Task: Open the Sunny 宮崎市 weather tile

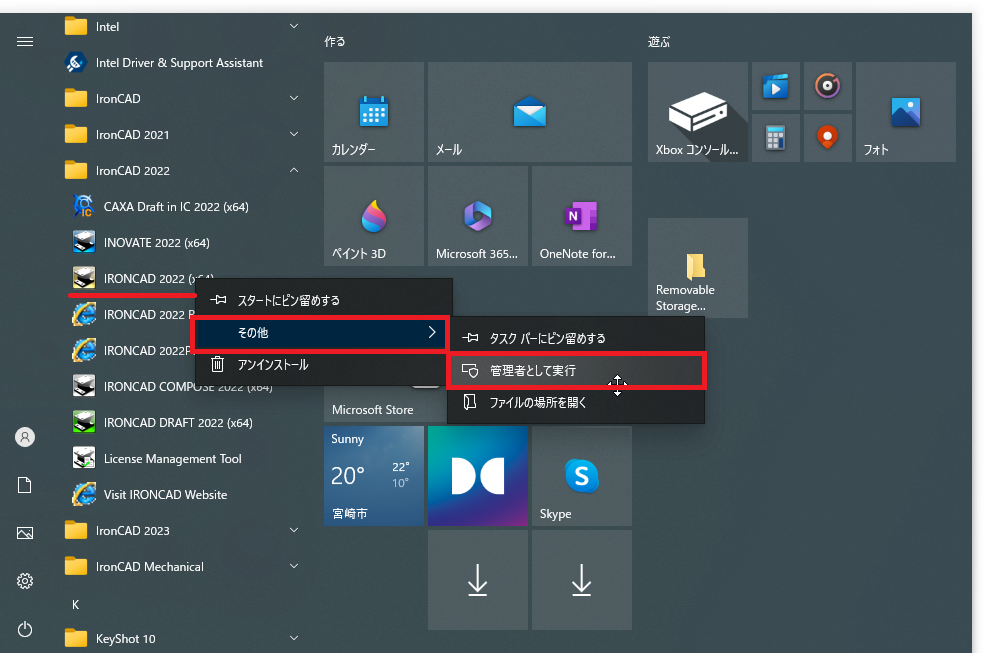Action: [x=374, y=476]
